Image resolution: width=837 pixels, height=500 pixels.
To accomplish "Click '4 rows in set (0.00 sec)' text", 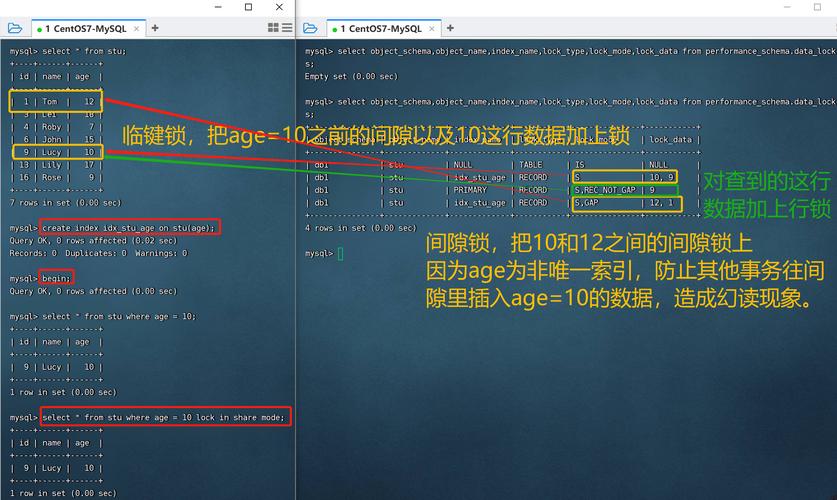I will click(x=360, y=228).
